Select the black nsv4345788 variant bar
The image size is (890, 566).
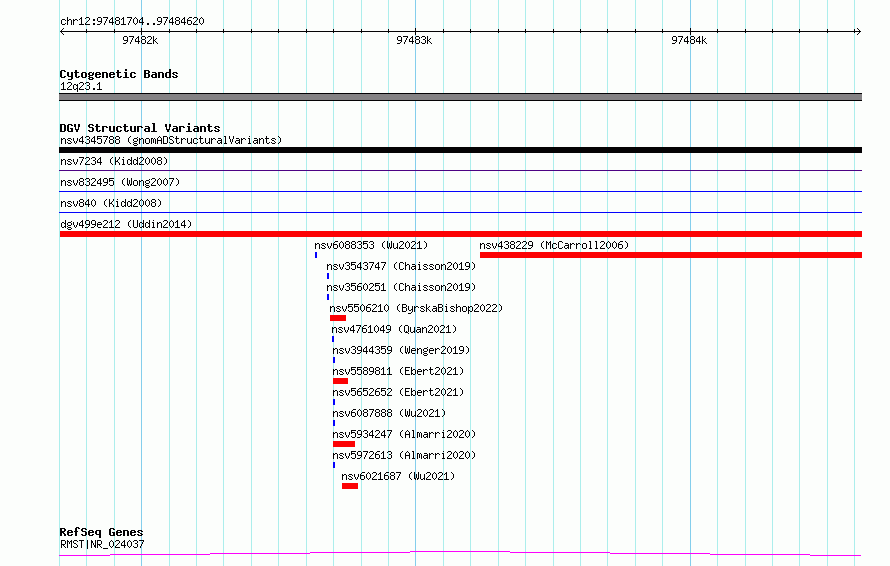[x=460, y=150]
